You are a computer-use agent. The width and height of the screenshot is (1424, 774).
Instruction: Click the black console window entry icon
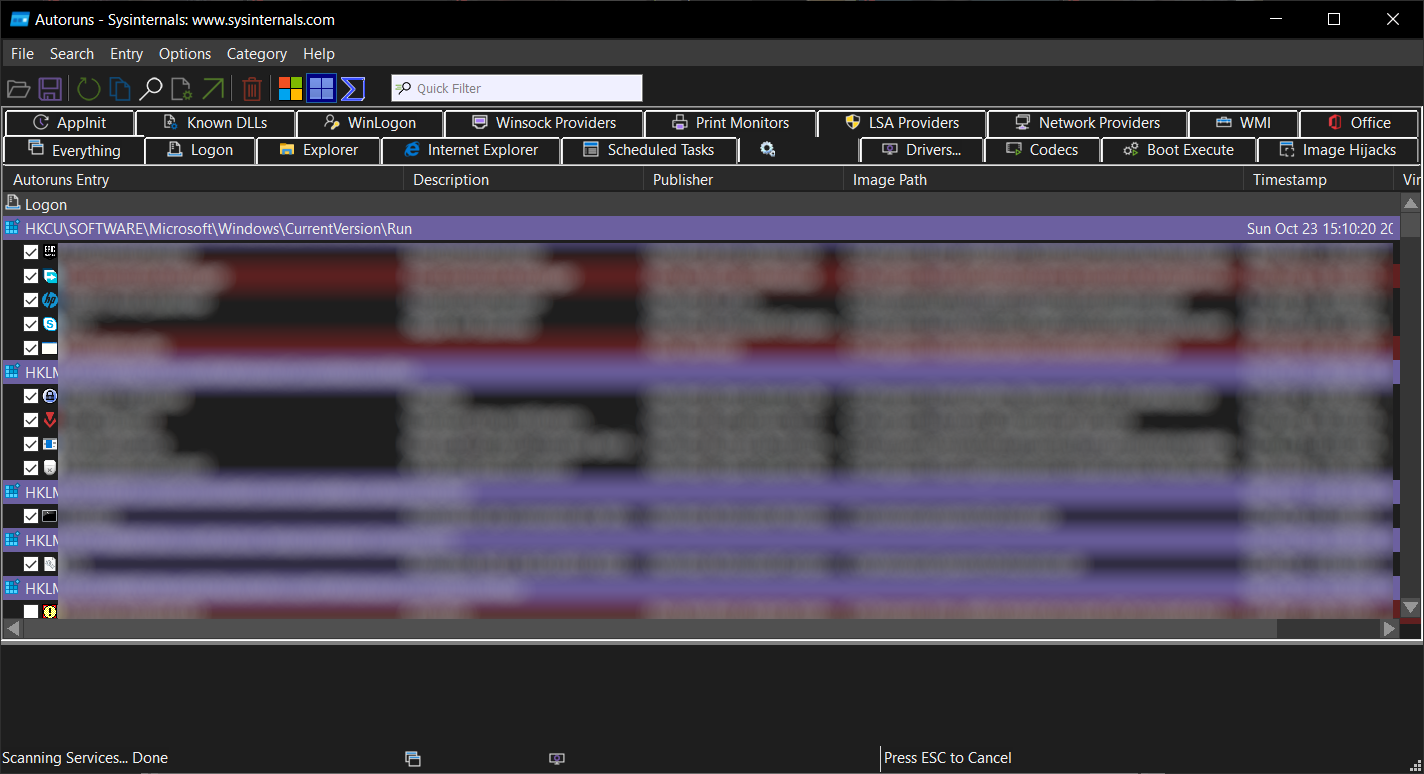[x=51, y=516]
